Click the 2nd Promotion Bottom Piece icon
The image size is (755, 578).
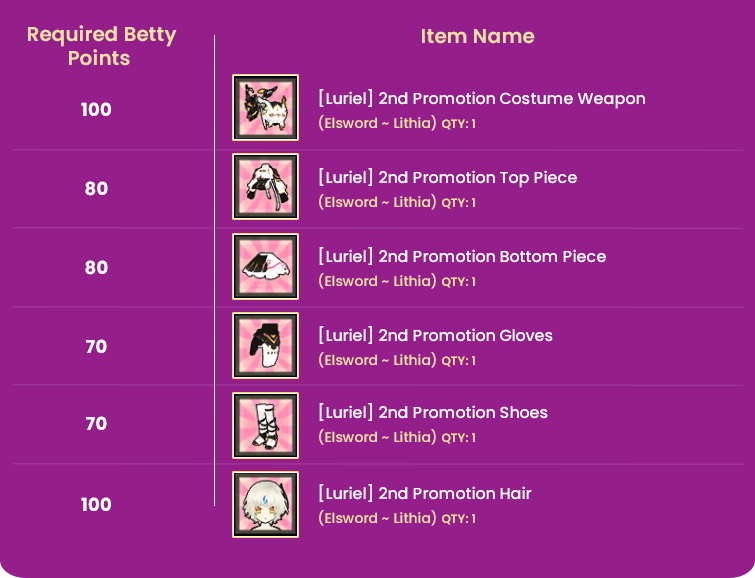click(265, 267)
